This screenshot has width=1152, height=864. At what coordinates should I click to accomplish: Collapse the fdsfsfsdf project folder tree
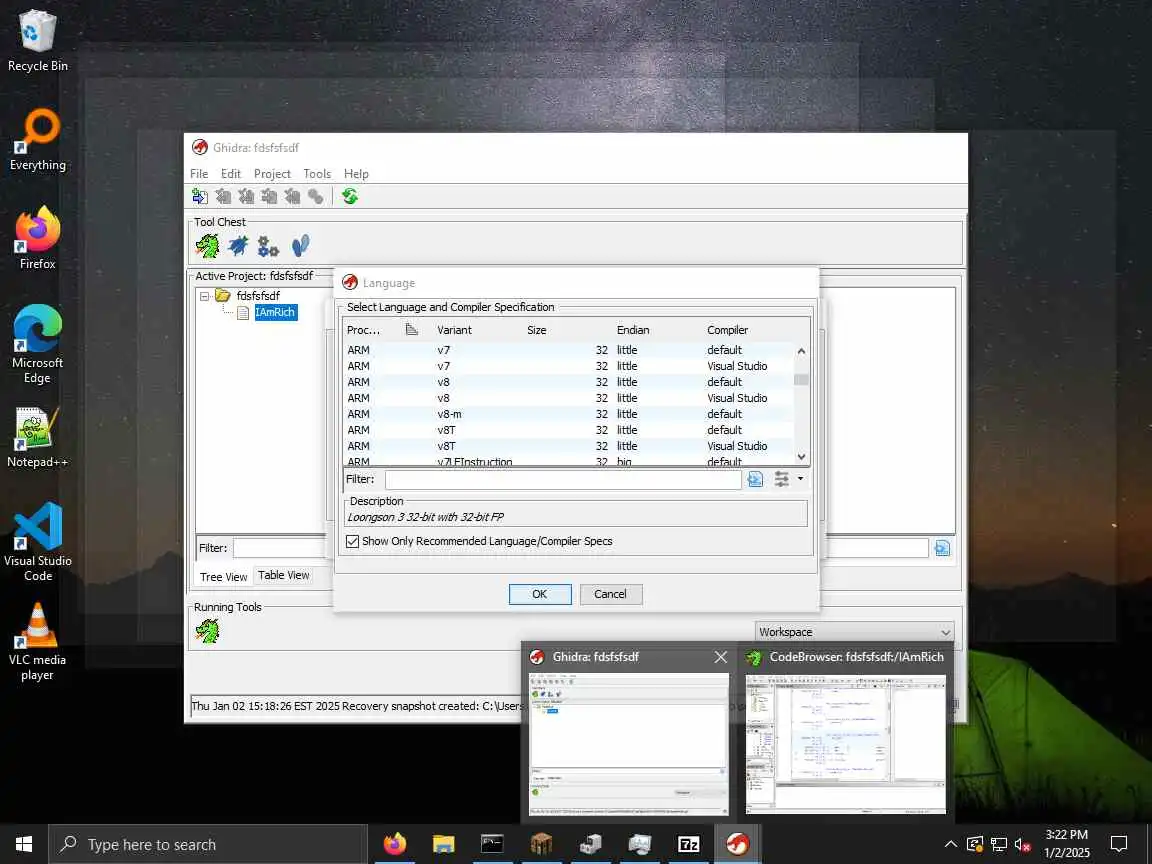(x=205, y=296)
